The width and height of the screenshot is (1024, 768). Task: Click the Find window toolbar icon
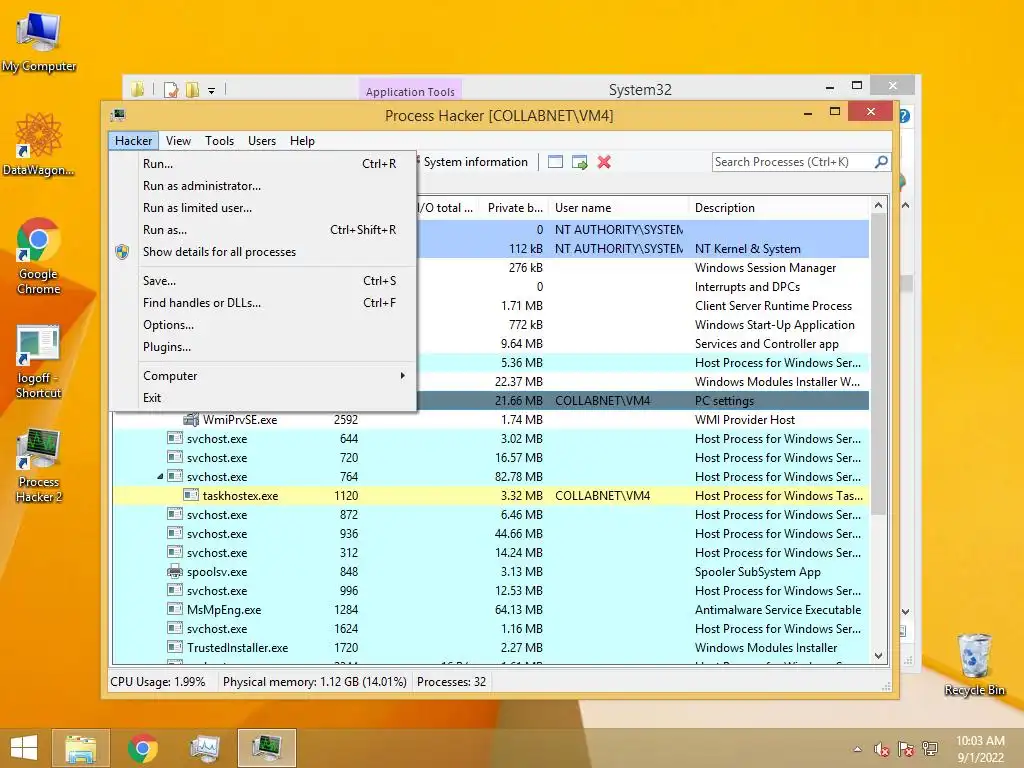pyautogui.click(x=555, y=162)
